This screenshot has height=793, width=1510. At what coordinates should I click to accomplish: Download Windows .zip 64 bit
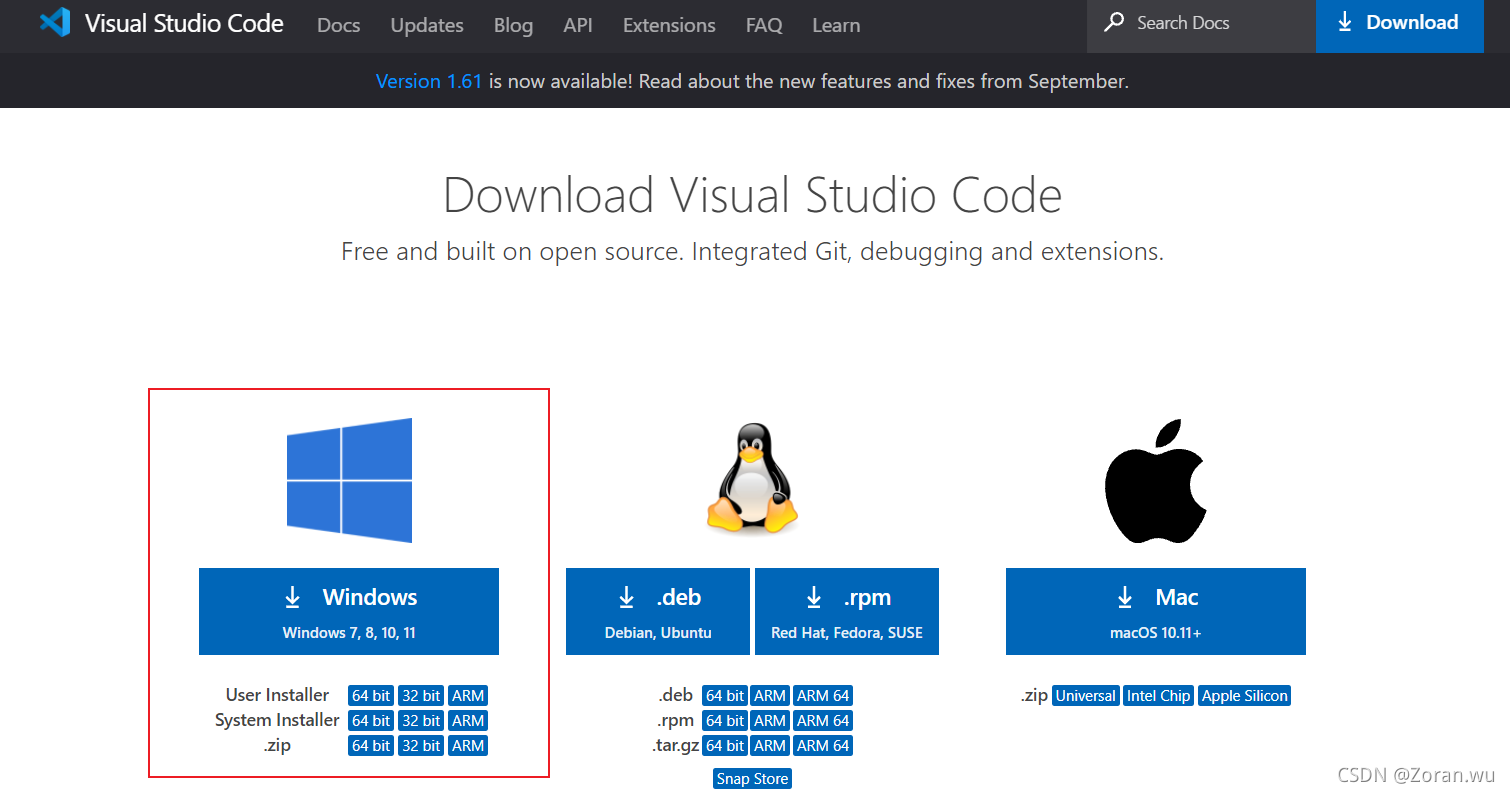370,746
